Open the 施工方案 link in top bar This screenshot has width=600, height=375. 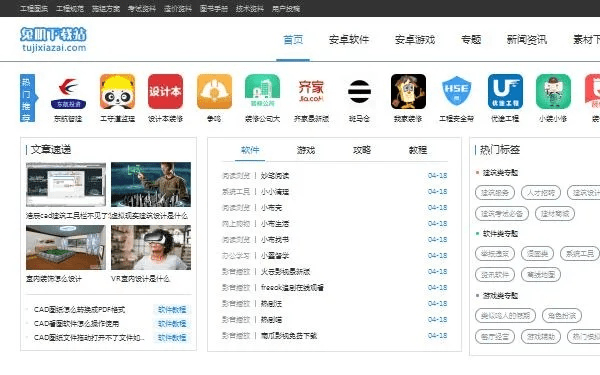[x=106, y=8]
